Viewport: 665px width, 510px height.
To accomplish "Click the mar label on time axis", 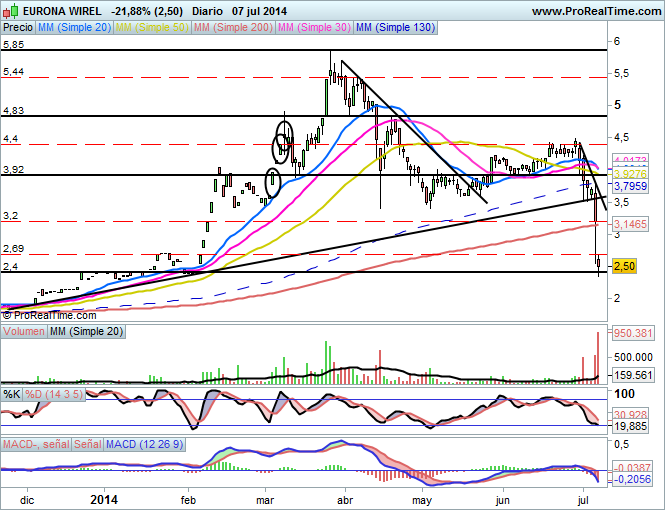I will (265, 500).
